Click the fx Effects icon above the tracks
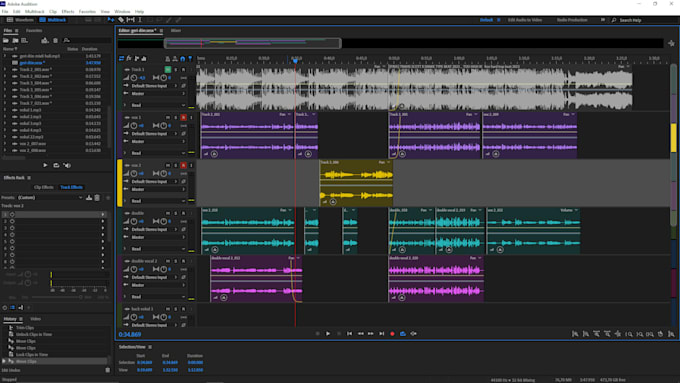680x383 pixels. click(x=129, y=59)
